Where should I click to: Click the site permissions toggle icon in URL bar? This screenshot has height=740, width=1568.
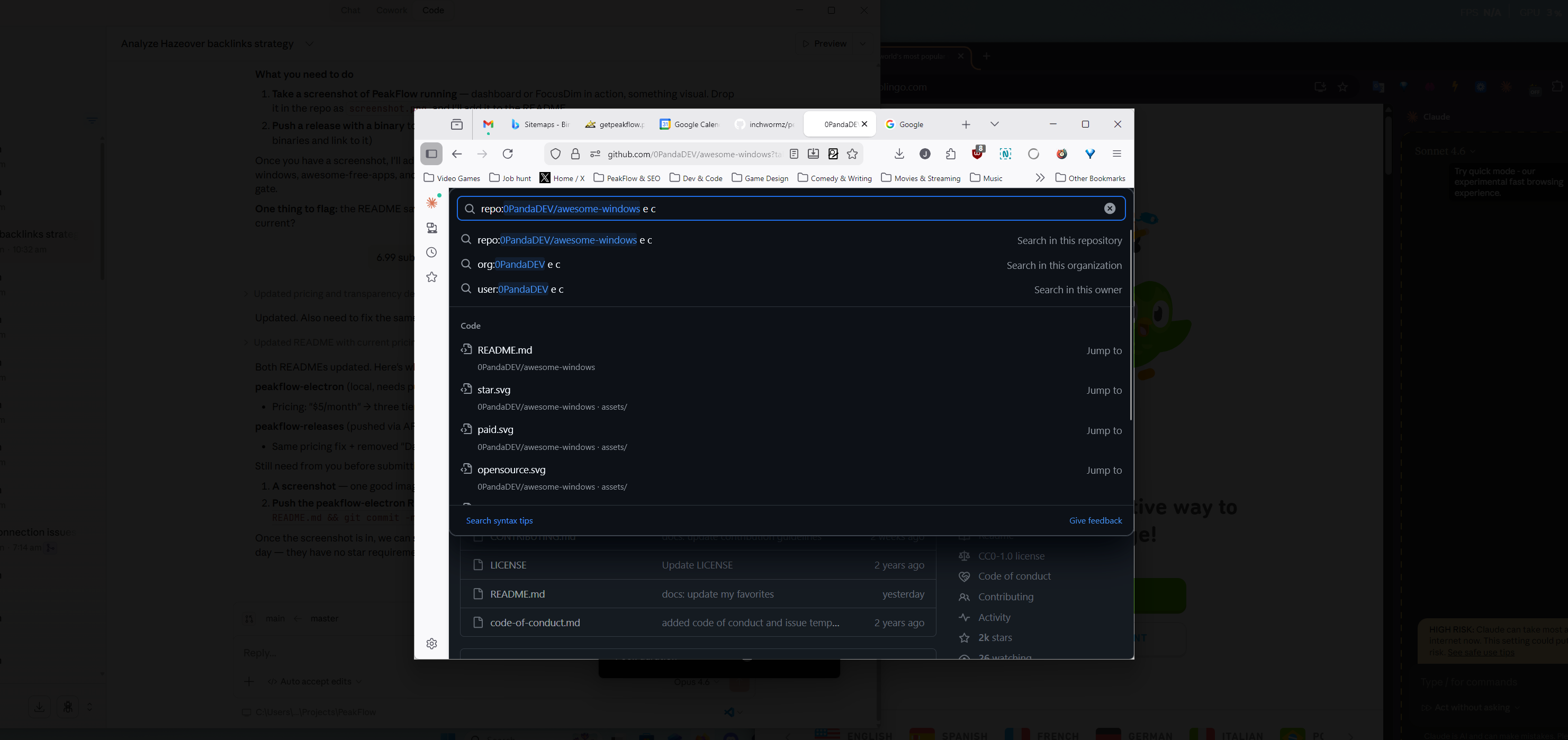tap(596, 154)
